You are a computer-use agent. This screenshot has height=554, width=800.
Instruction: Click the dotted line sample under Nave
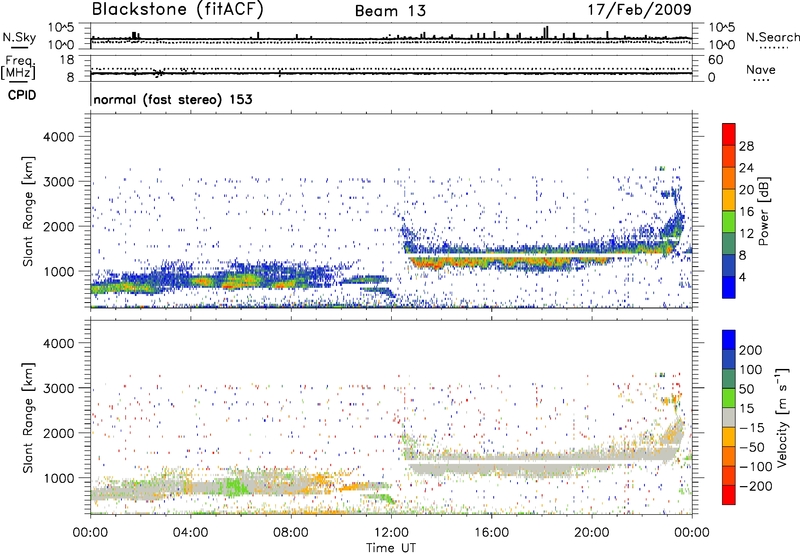click(x=762, y=81)
